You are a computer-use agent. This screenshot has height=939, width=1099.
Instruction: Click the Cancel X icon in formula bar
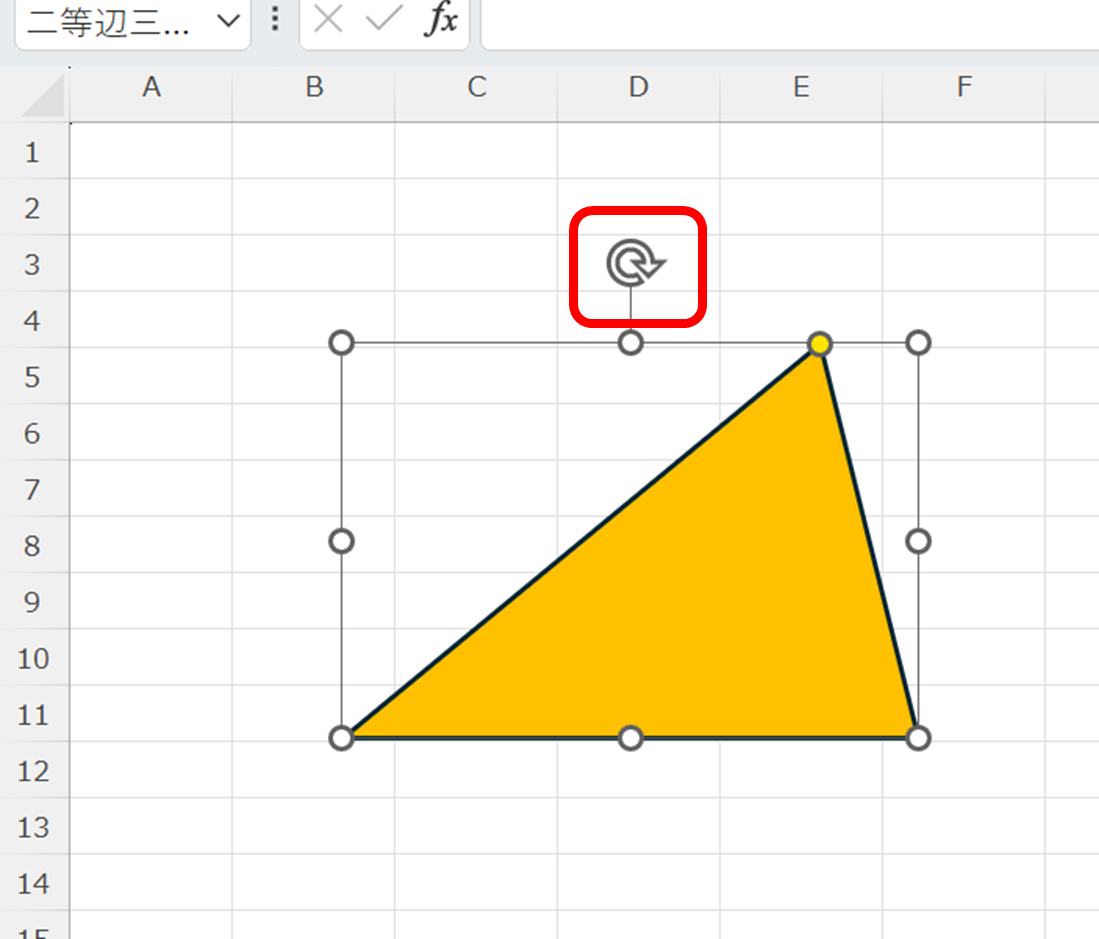click(328, 20)
